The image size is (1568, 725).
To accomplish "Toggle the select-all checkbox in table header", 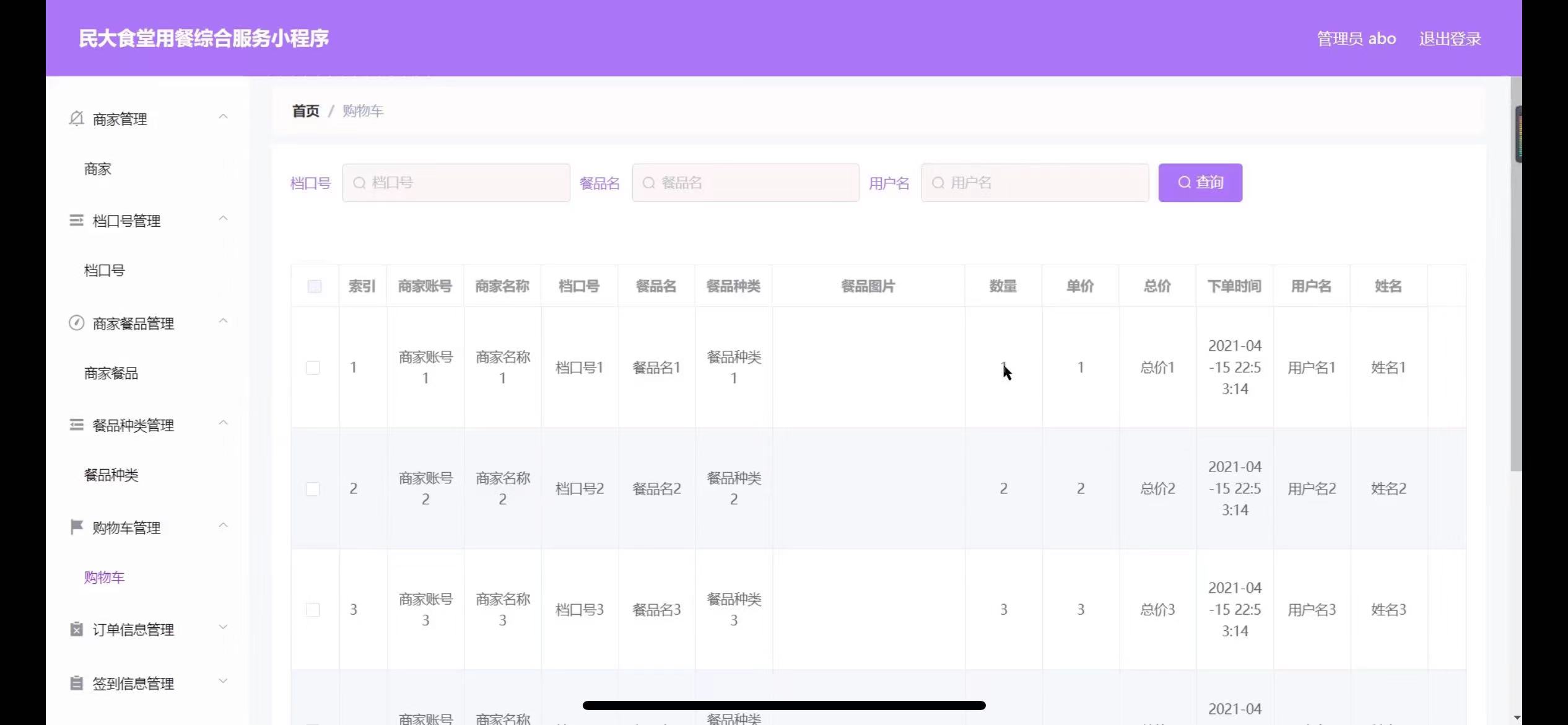I will pos(314,286).
